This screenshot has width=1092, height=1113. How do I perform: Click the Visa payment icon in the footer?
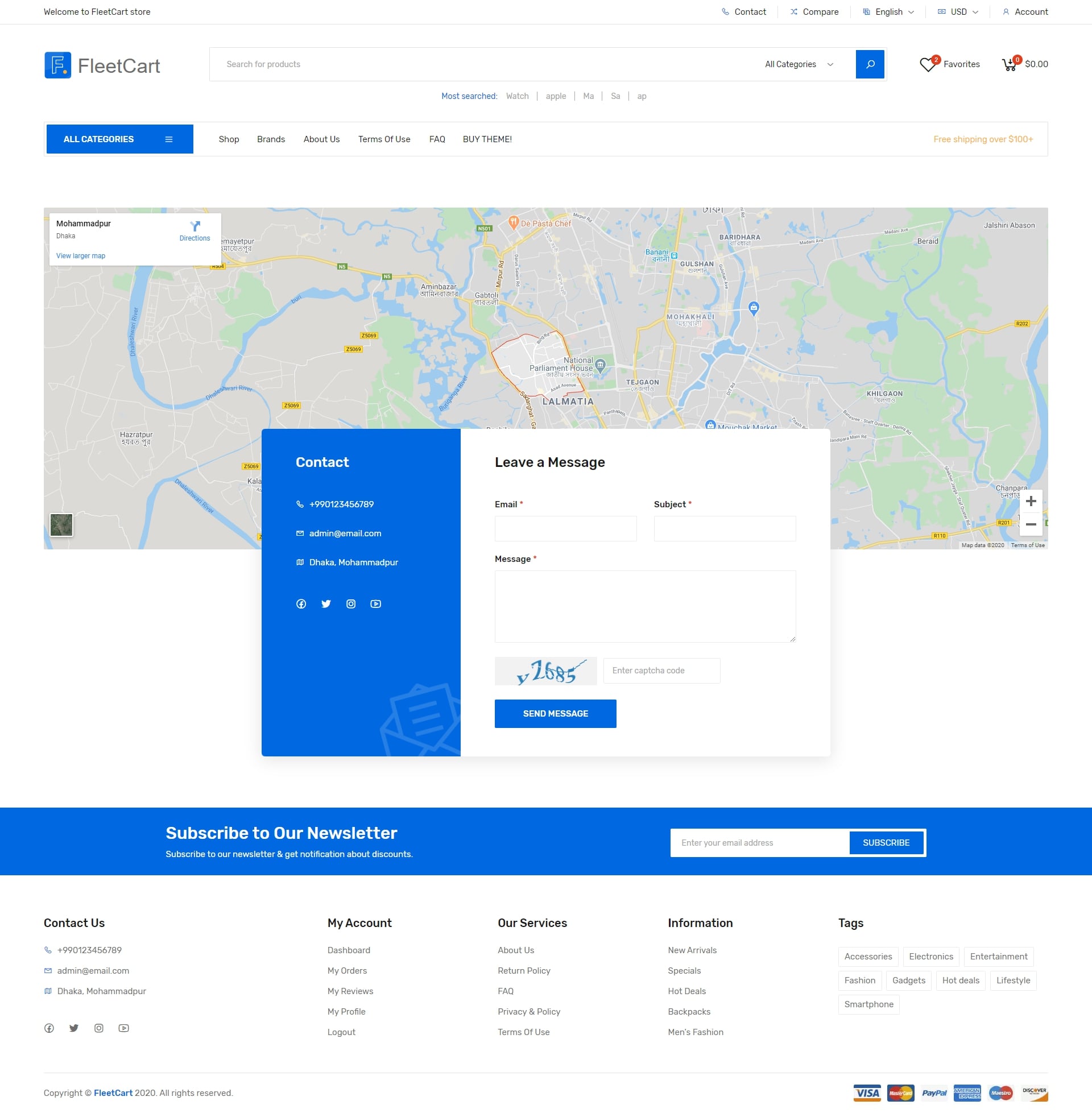click(867, 1093)
